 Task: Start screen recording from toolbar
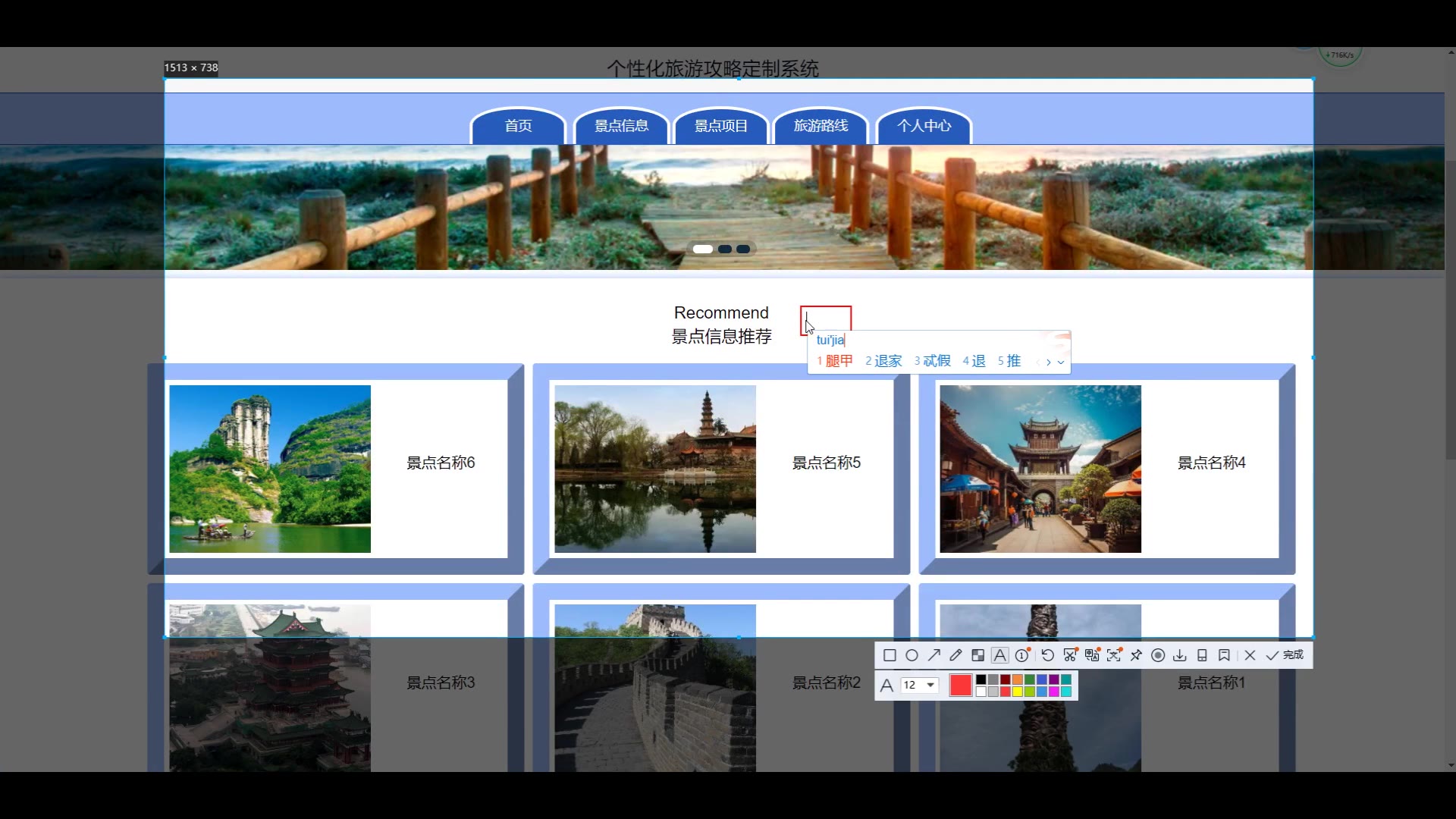tap(1158, 655)
